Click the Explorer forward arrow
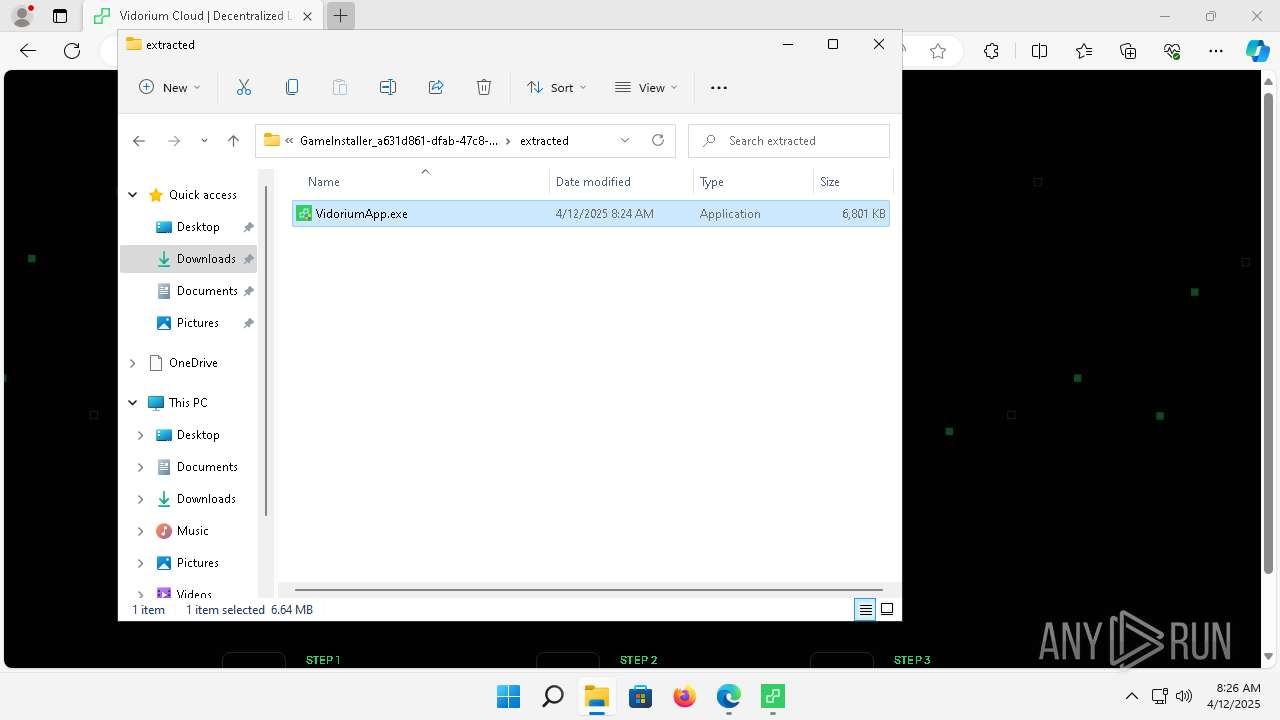 tap(174, 141)
